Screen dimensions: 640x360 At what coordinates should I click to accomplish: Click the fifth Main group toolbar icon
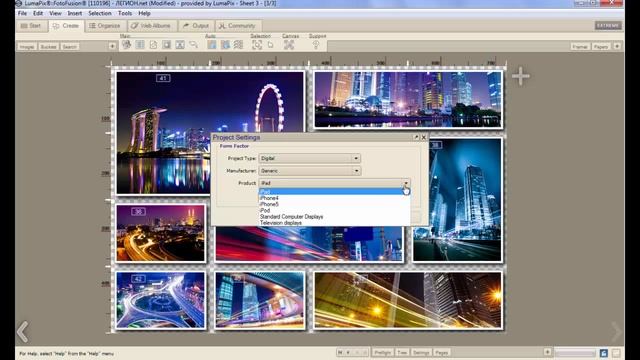(180, 44)
